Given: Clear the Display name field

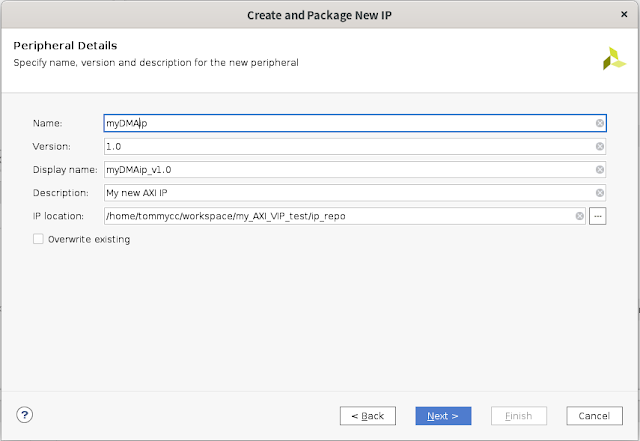Looking at the screenshot, I should tap(600, 169).
